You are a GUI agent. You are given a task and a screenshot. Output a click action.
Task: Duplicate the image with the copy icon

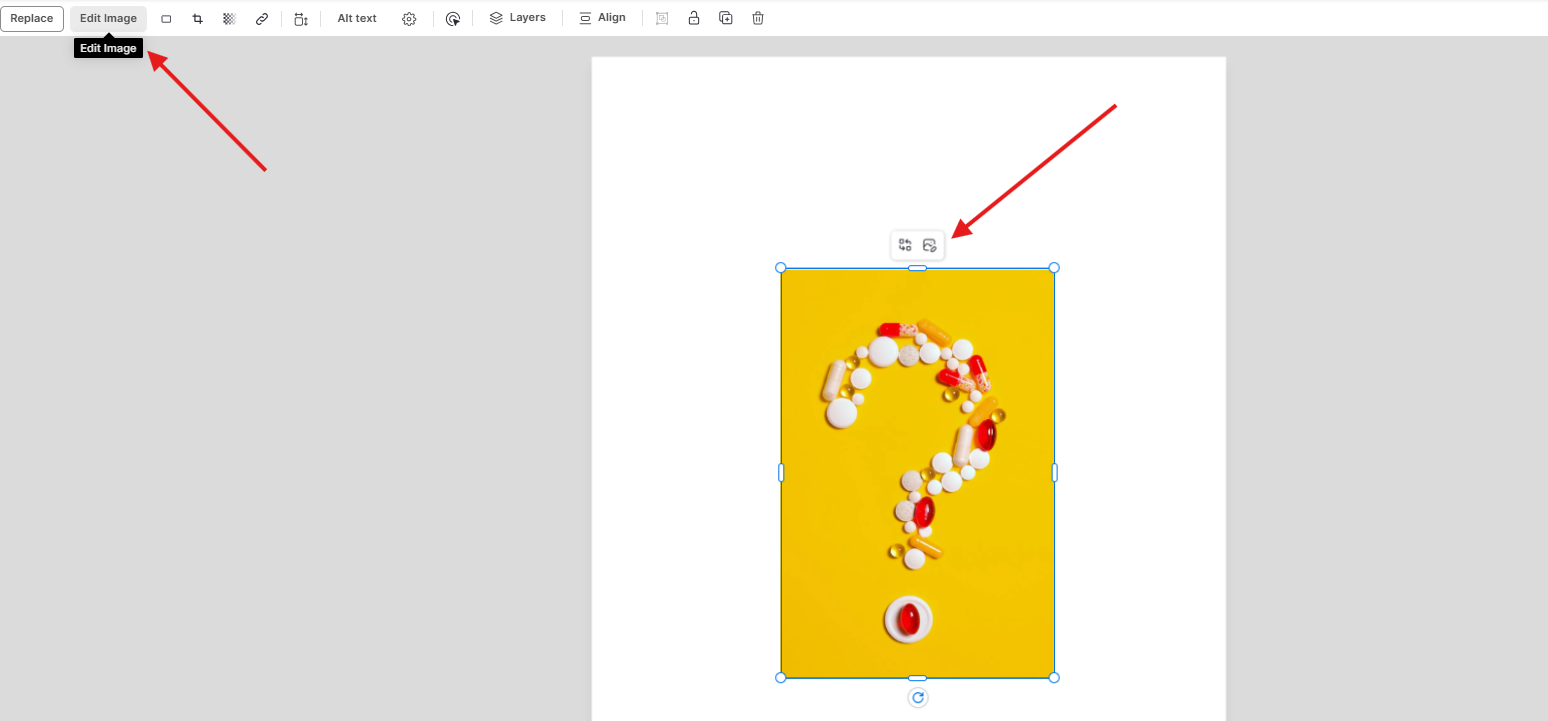[726, 18]
